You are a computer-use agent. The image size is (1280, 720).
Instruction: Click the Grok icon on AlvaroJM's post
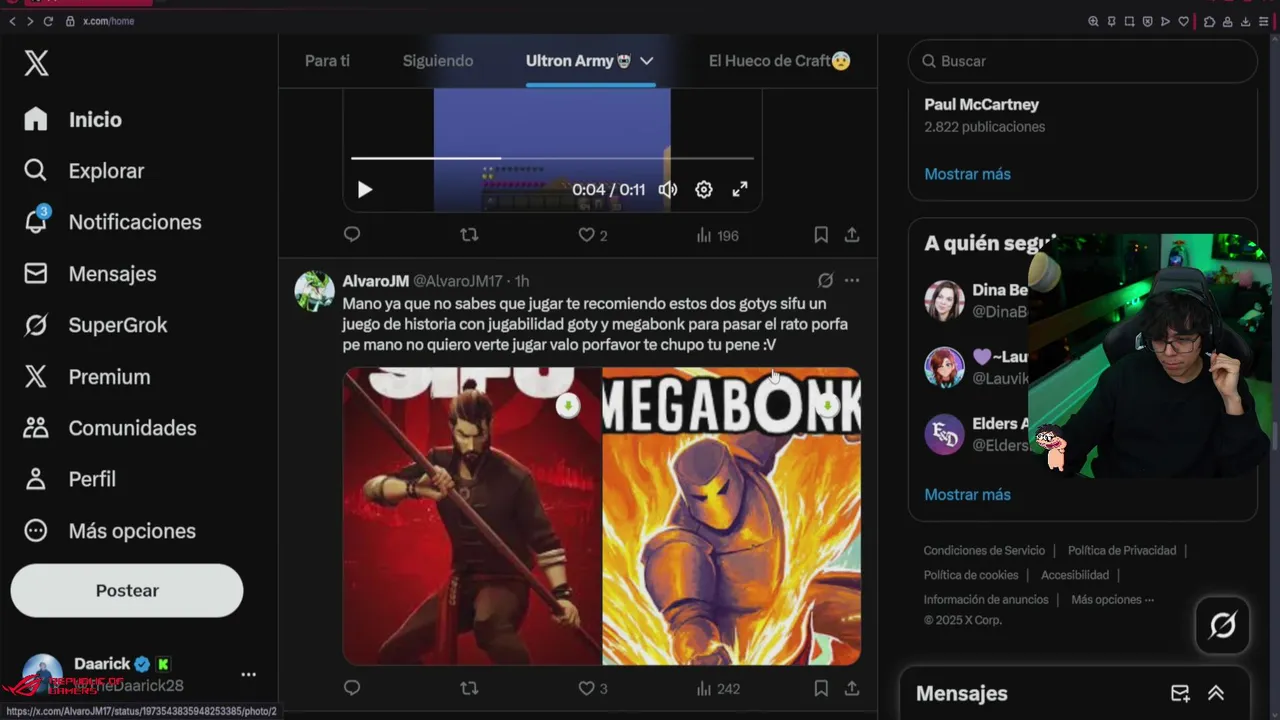click(825, 281)
